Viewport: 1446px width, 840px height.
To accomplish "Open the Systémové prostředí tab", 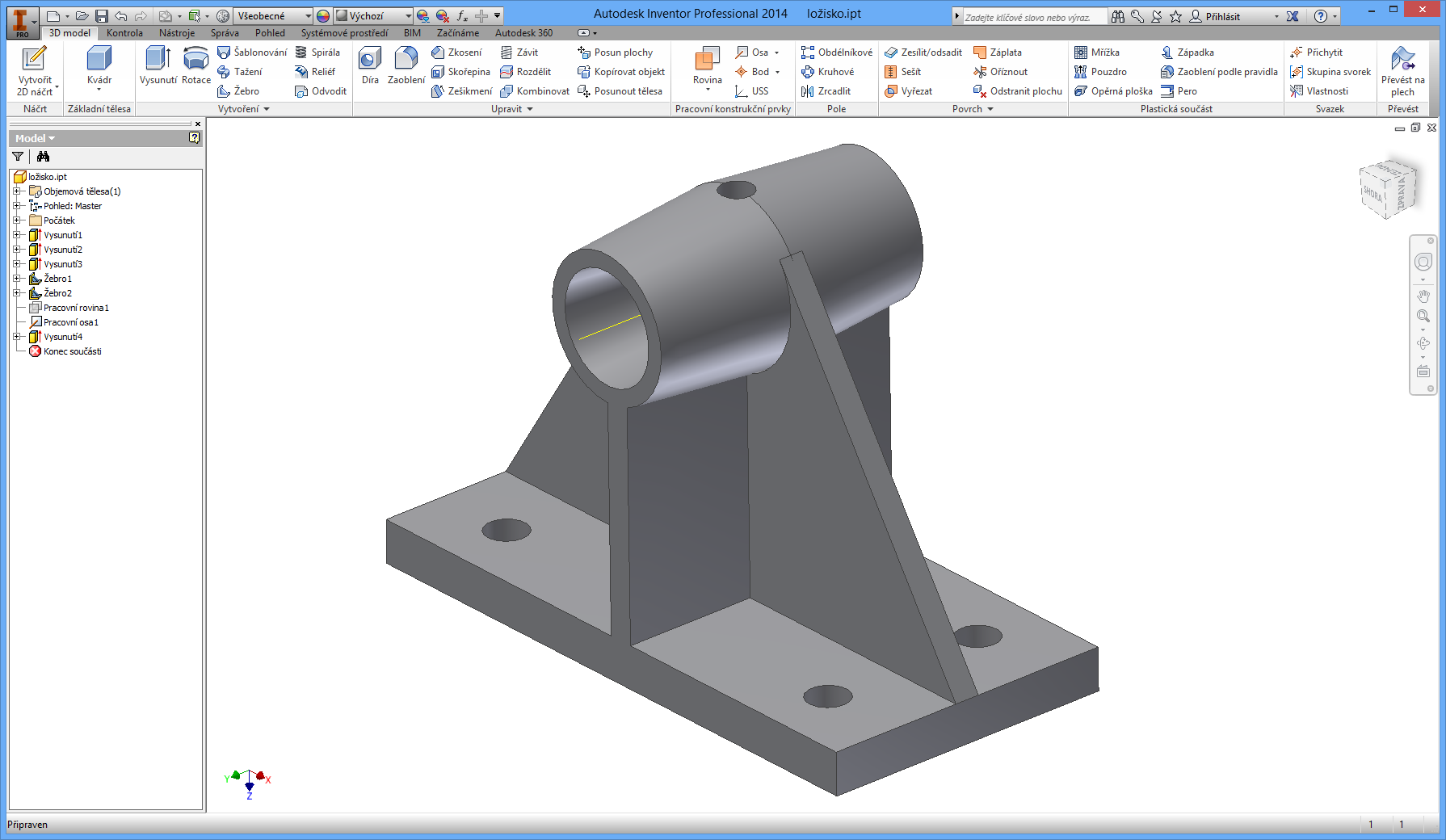I will 344,33.
